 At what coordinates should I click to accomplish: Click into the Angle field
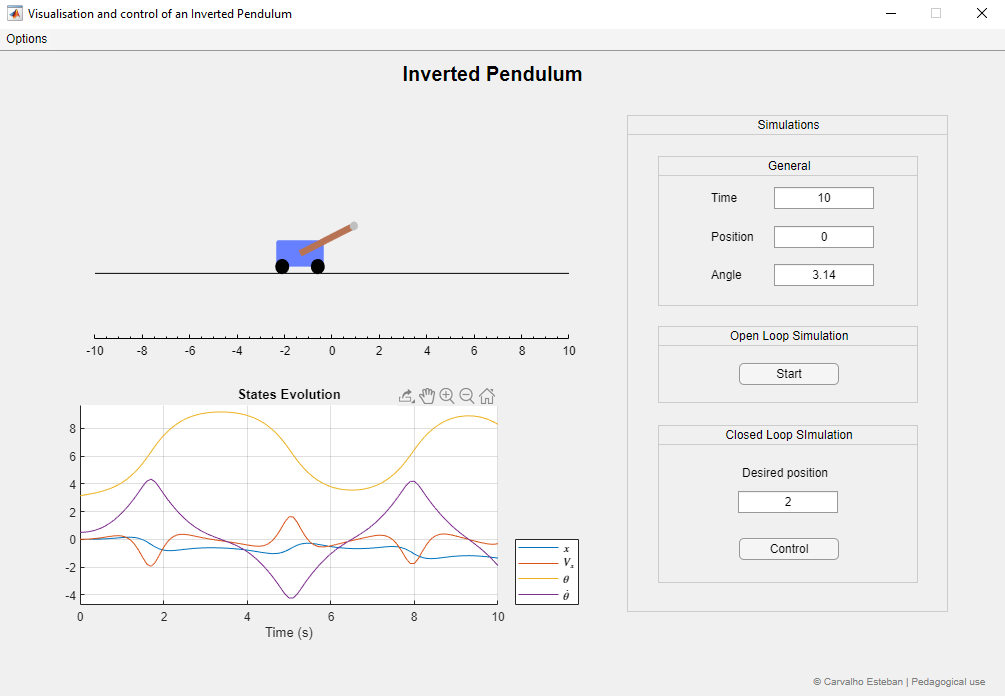pos(823,275)
